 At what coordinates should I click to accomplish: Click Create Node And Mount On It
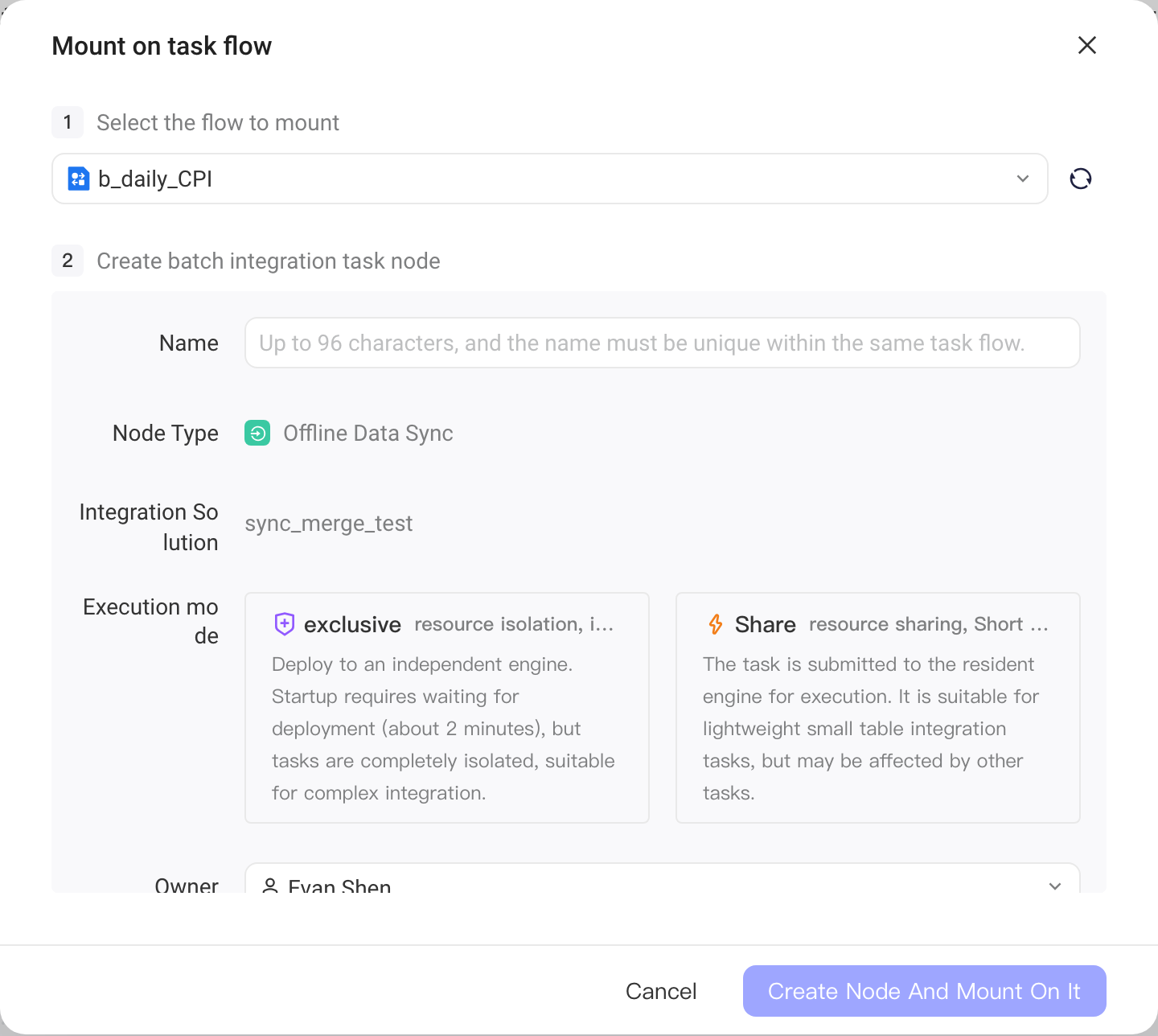[925, 991]
